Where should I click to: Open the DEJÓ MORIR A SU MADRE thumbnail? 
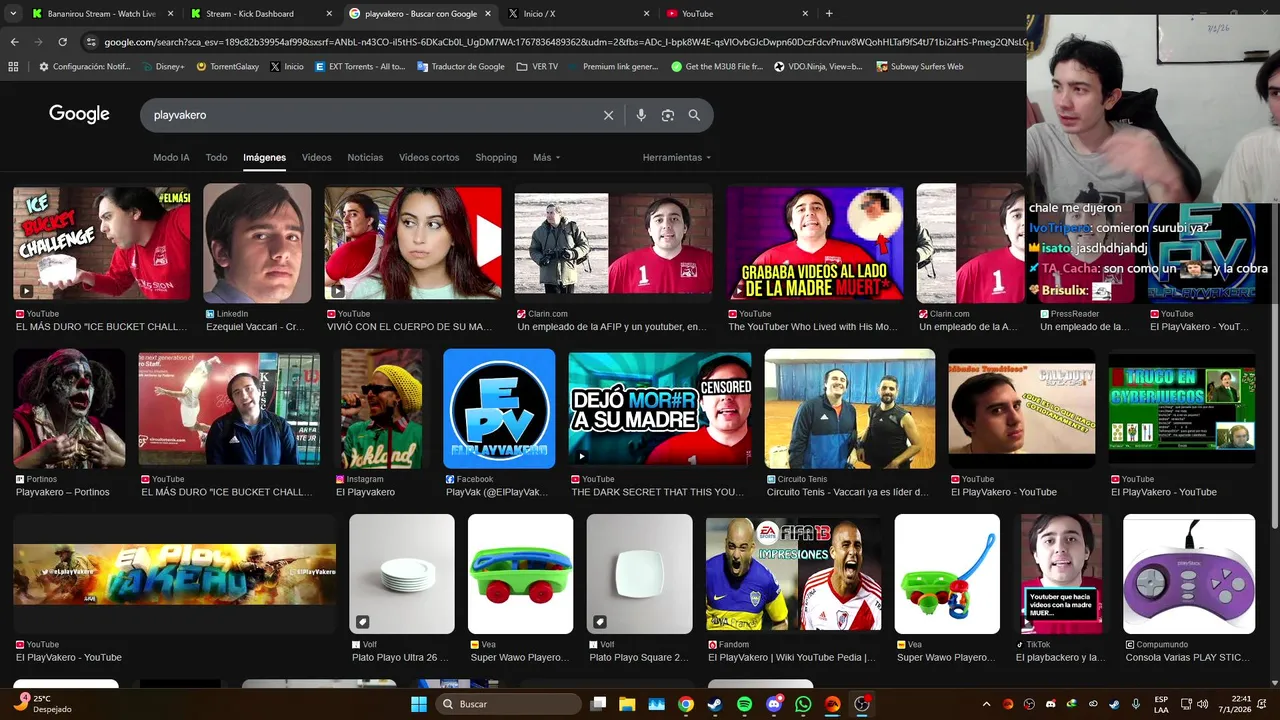click(660, 408)
